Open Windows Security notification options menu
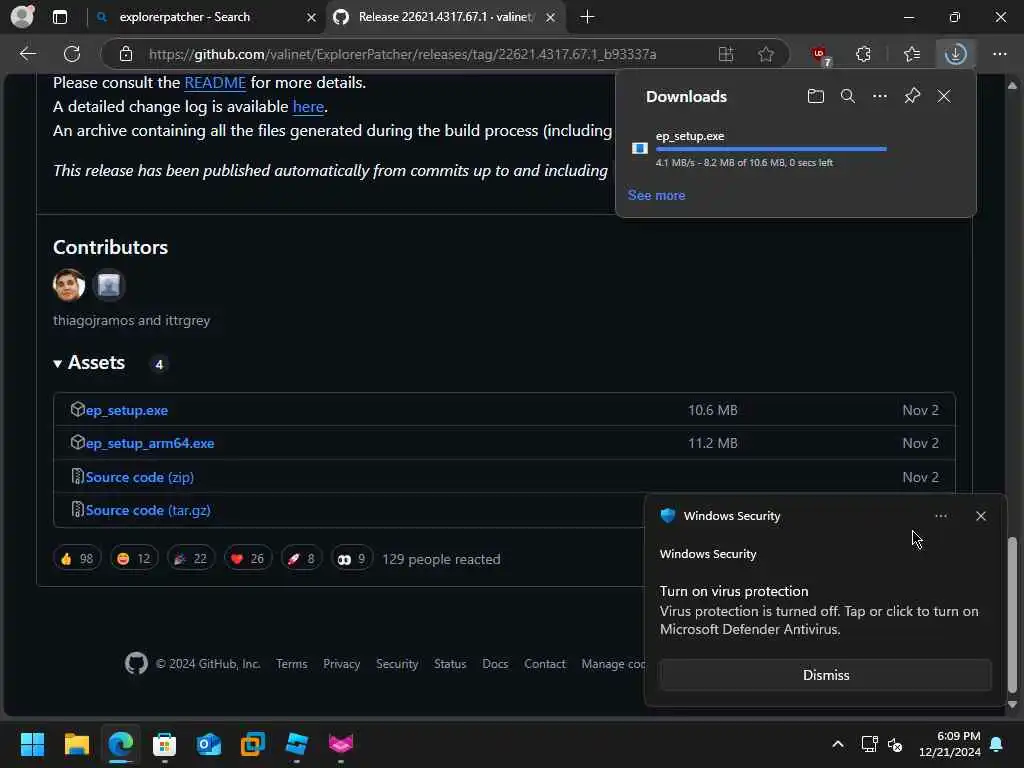Viewport: 1024px width, 768px height. [940, 516]
